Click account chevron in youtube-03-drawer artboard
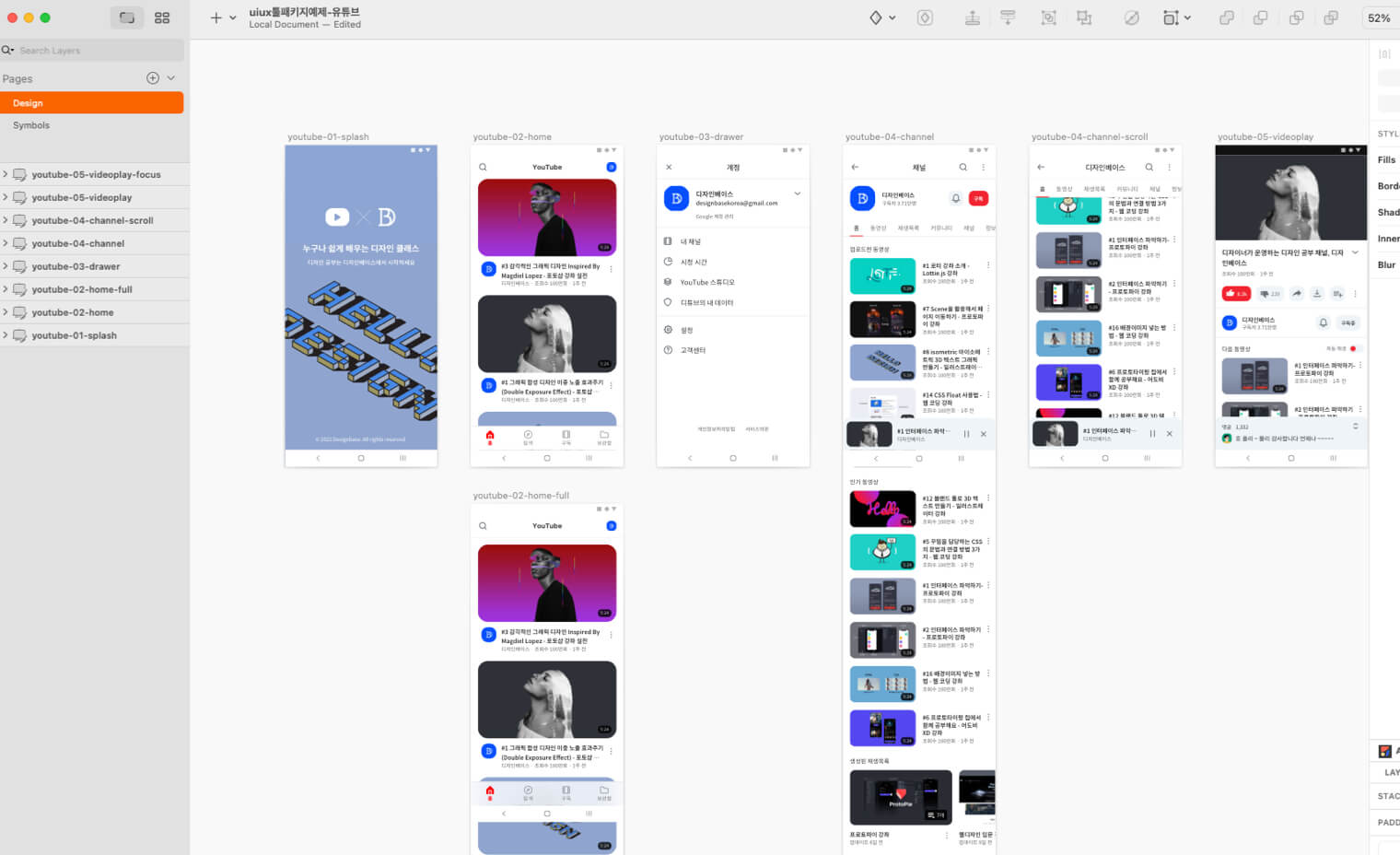 798,193
